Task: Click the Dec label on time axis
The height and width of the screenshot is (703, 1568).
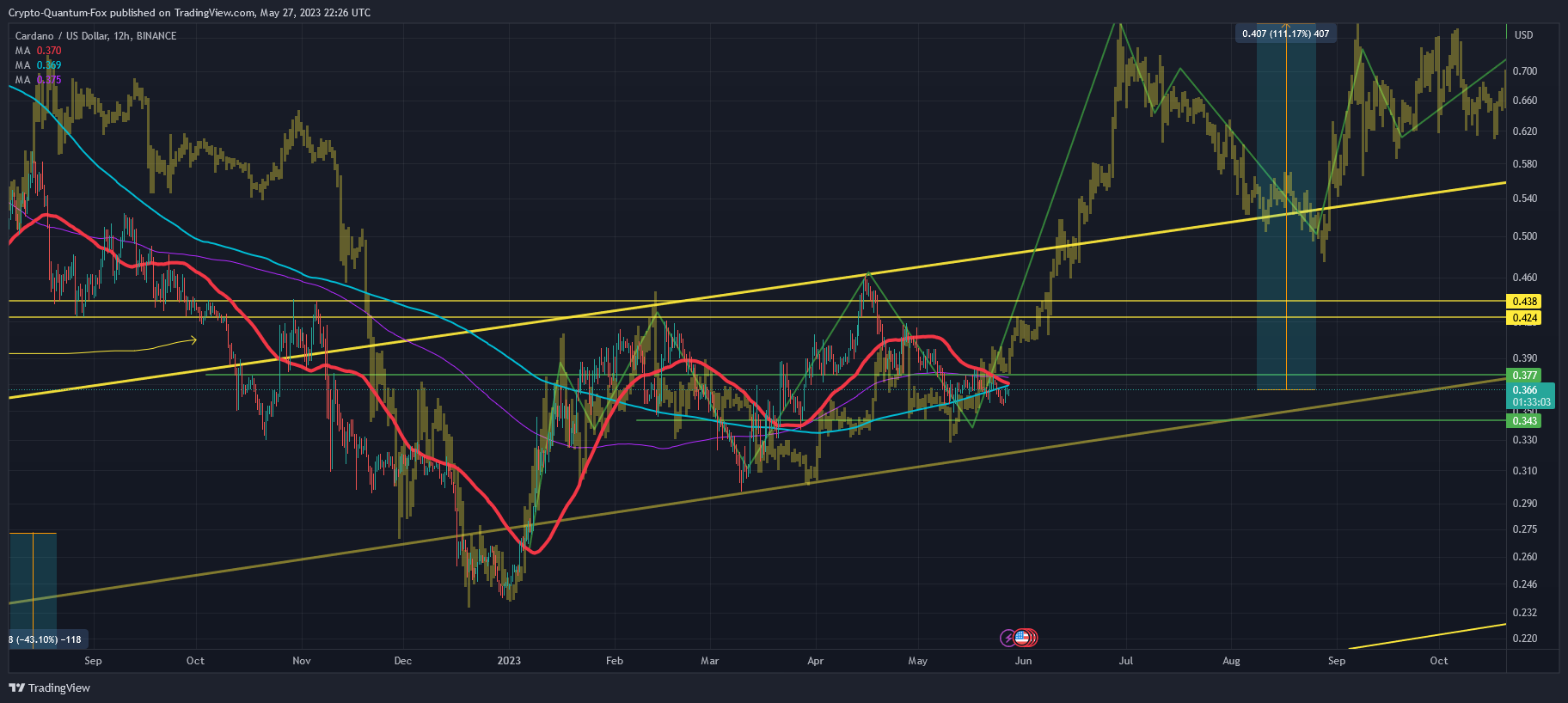Action: [402, 661]
